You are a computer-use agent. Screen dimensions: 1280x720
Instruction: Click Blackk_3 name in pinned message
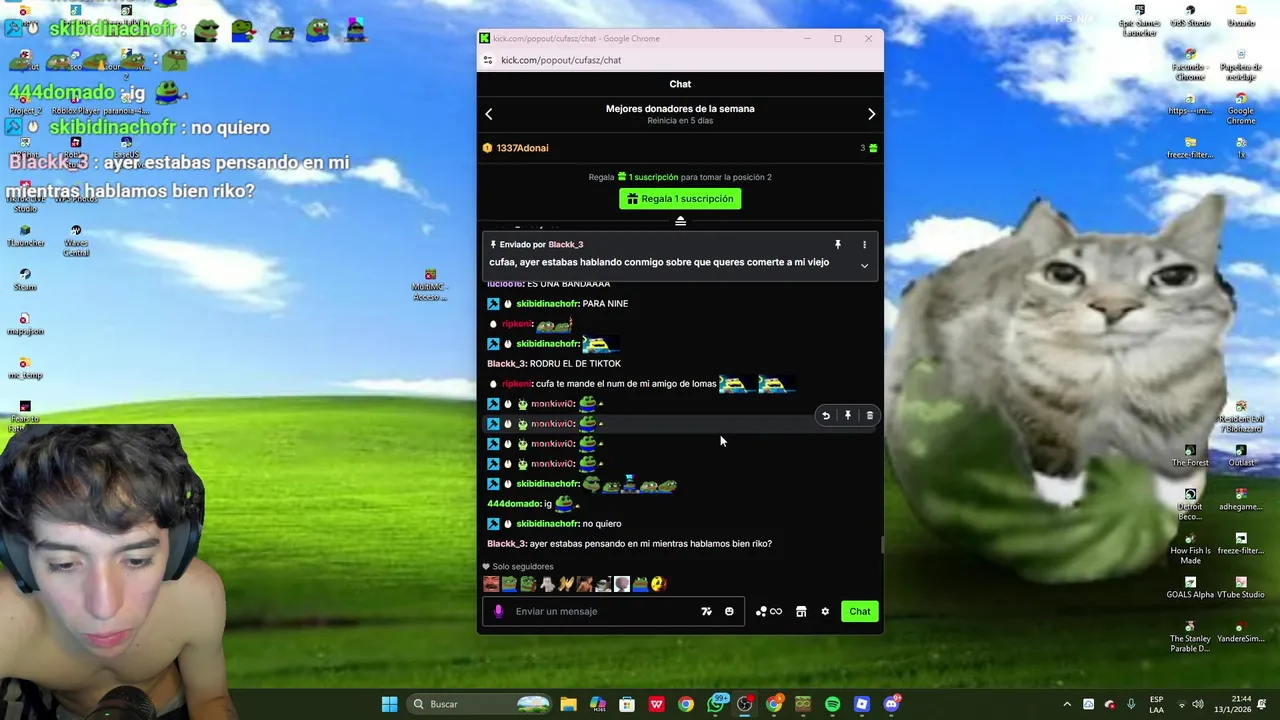[565, 244]
